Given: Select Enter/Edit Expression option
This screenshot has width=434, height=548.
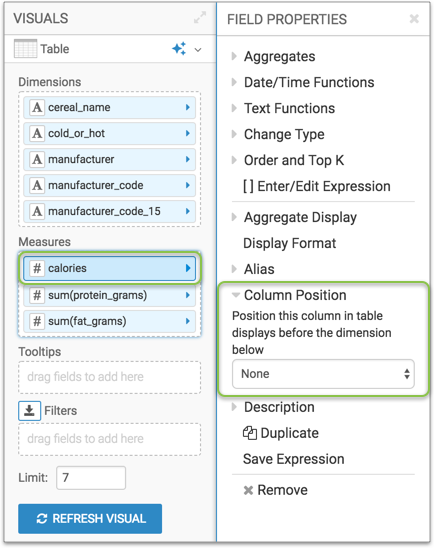Looking at the screenshot, I should (317, 186).
